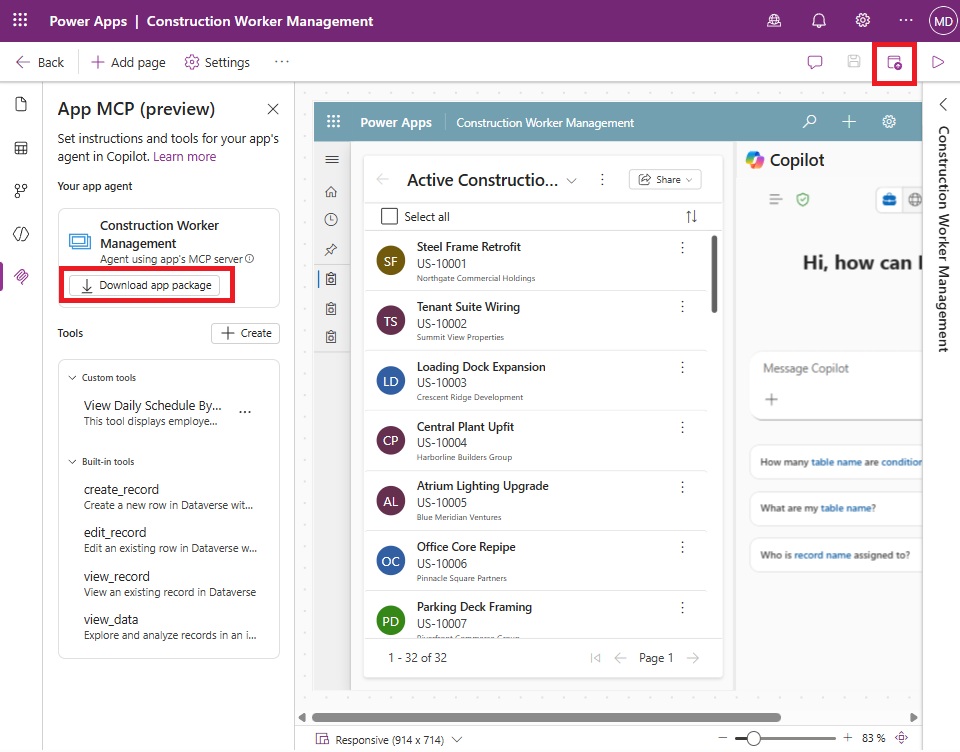Open Settings in the command bar
The width and height of the screenshot is (960, 752).
[217, 62]
